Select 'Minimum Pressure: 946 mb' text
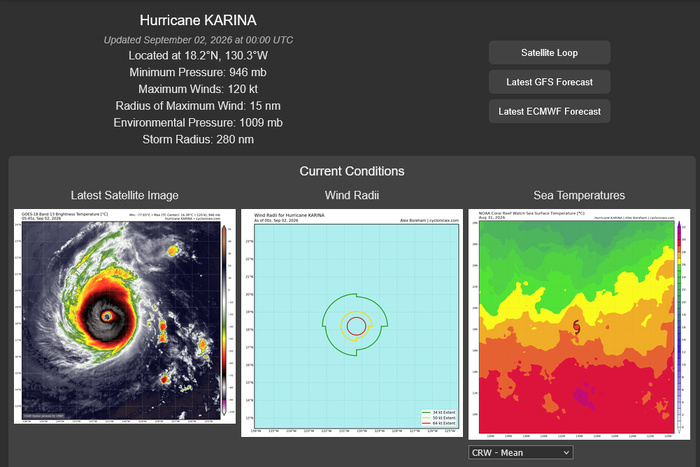Screen dimensions: 700x467 click(198, 72)
